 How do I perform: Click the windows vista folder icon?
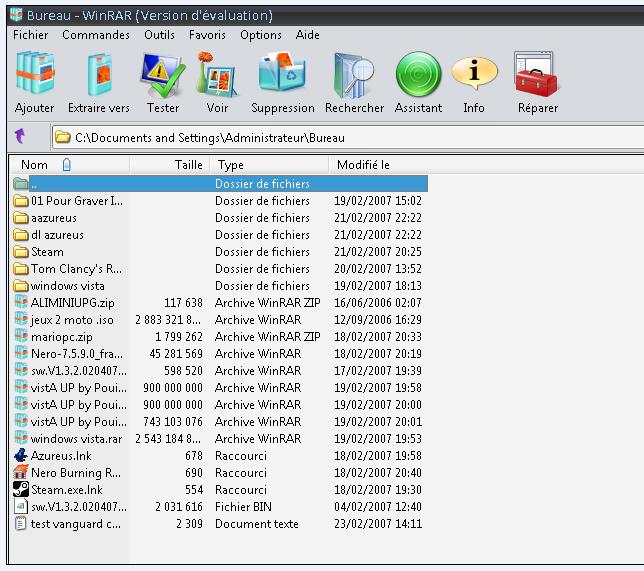21,286
